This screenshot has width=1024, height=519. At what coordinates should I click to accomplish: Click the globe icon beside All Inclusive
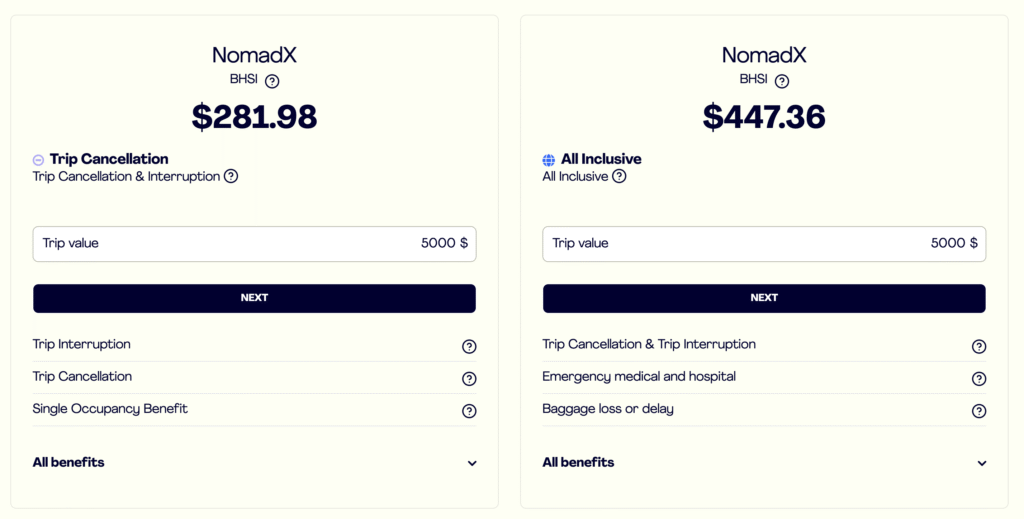[548, 159]
